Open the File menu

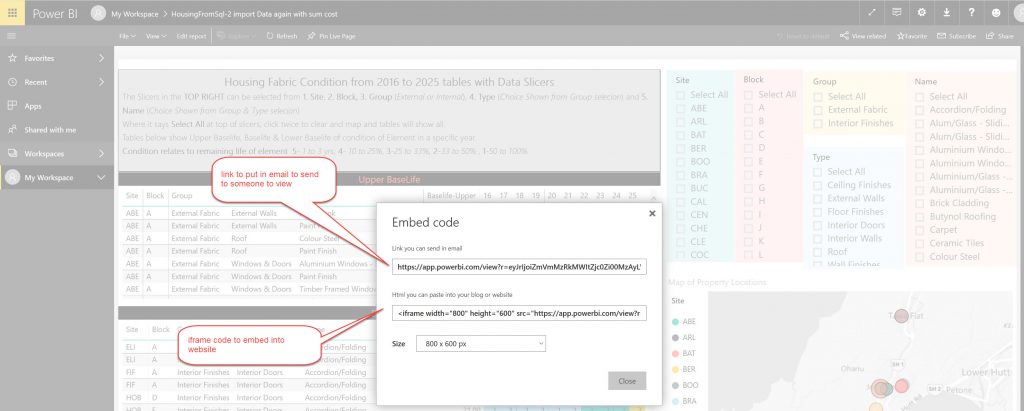coord(127,36)
